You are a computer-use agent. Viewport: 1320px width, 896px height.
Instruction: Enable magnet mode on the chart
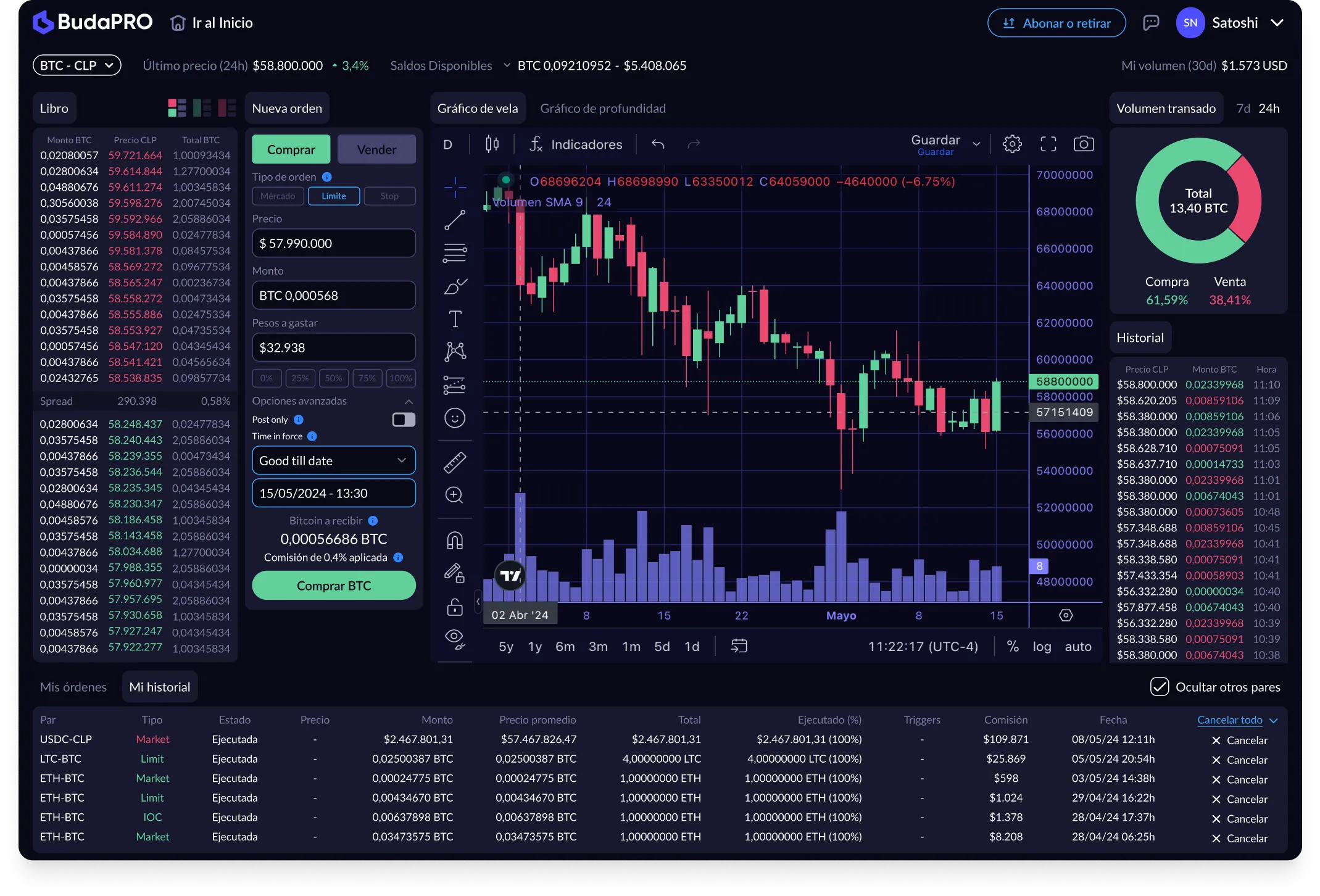[455, 540]
